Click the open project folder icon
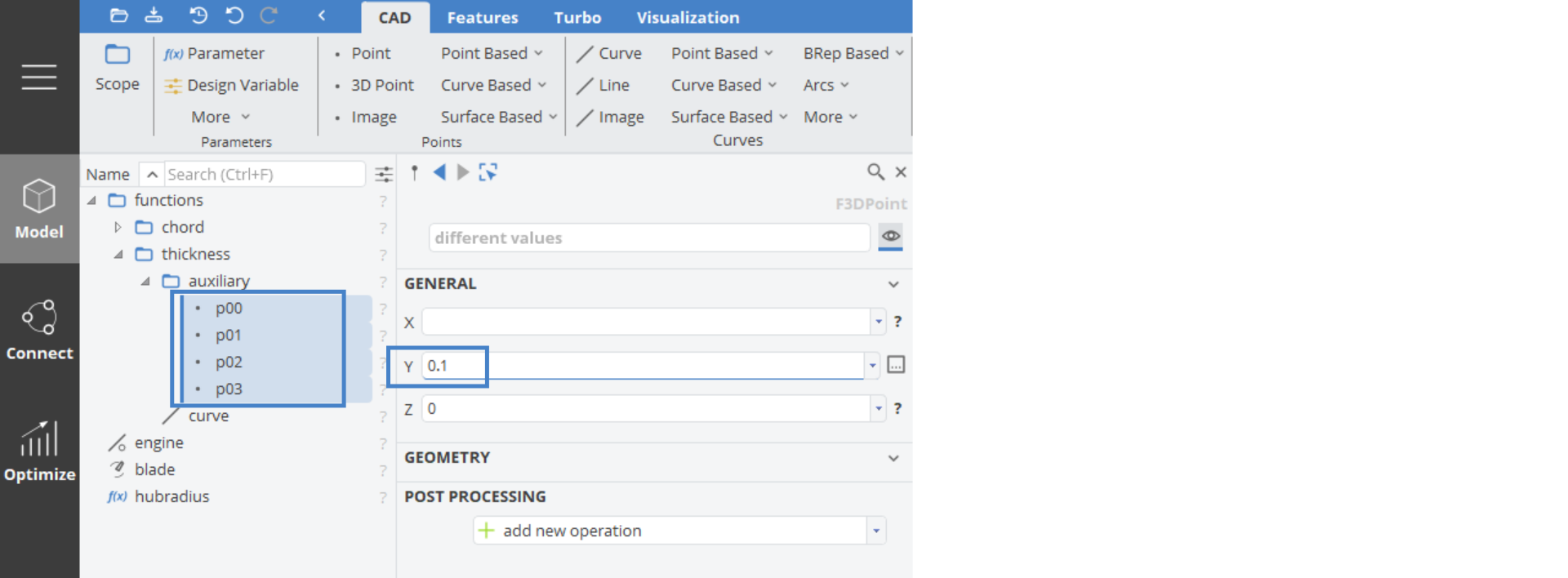 [119, 16]
